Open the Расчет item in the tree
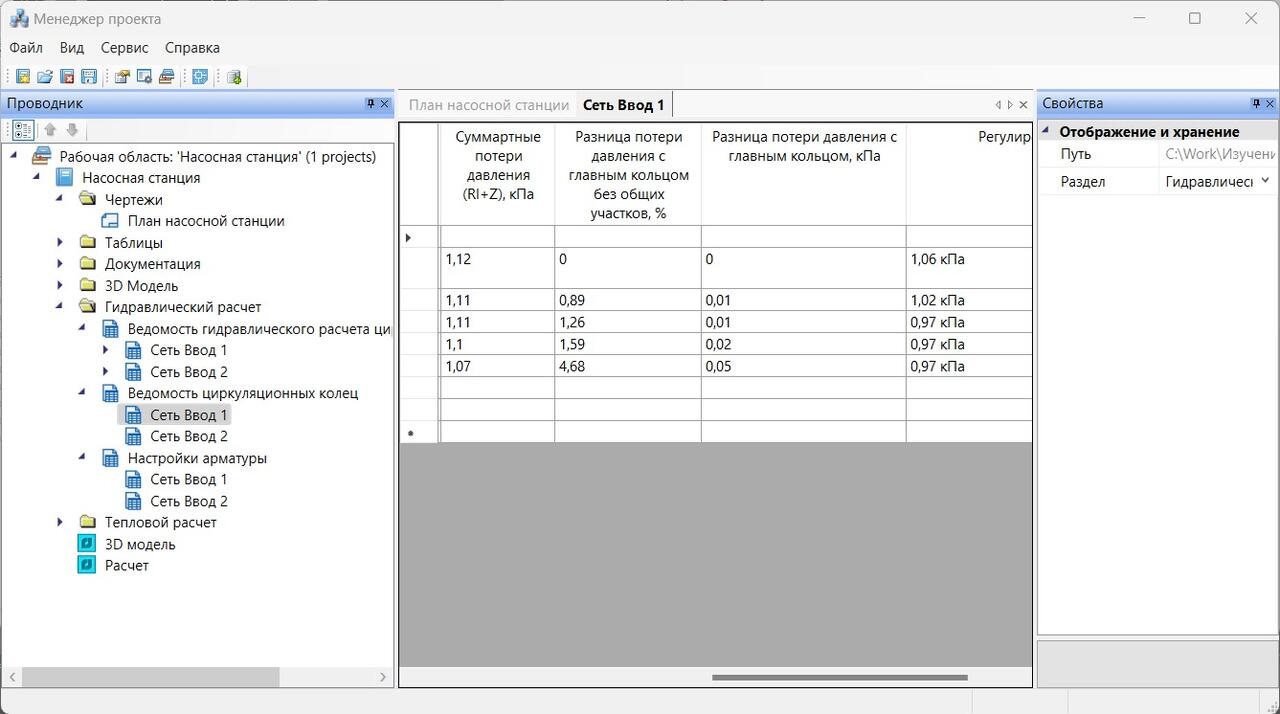The image size is (1280, 714). (127, 565)
